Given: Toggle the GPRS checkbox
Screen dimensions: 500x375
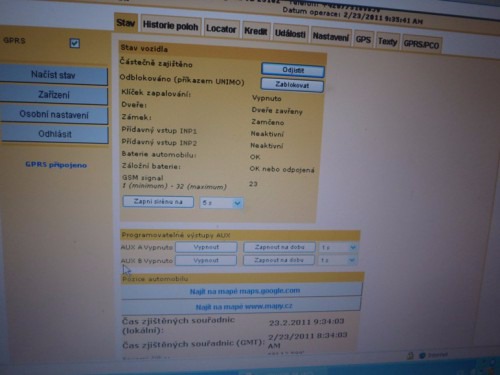Looking at the screenshot, I should (x=75, y=43).
